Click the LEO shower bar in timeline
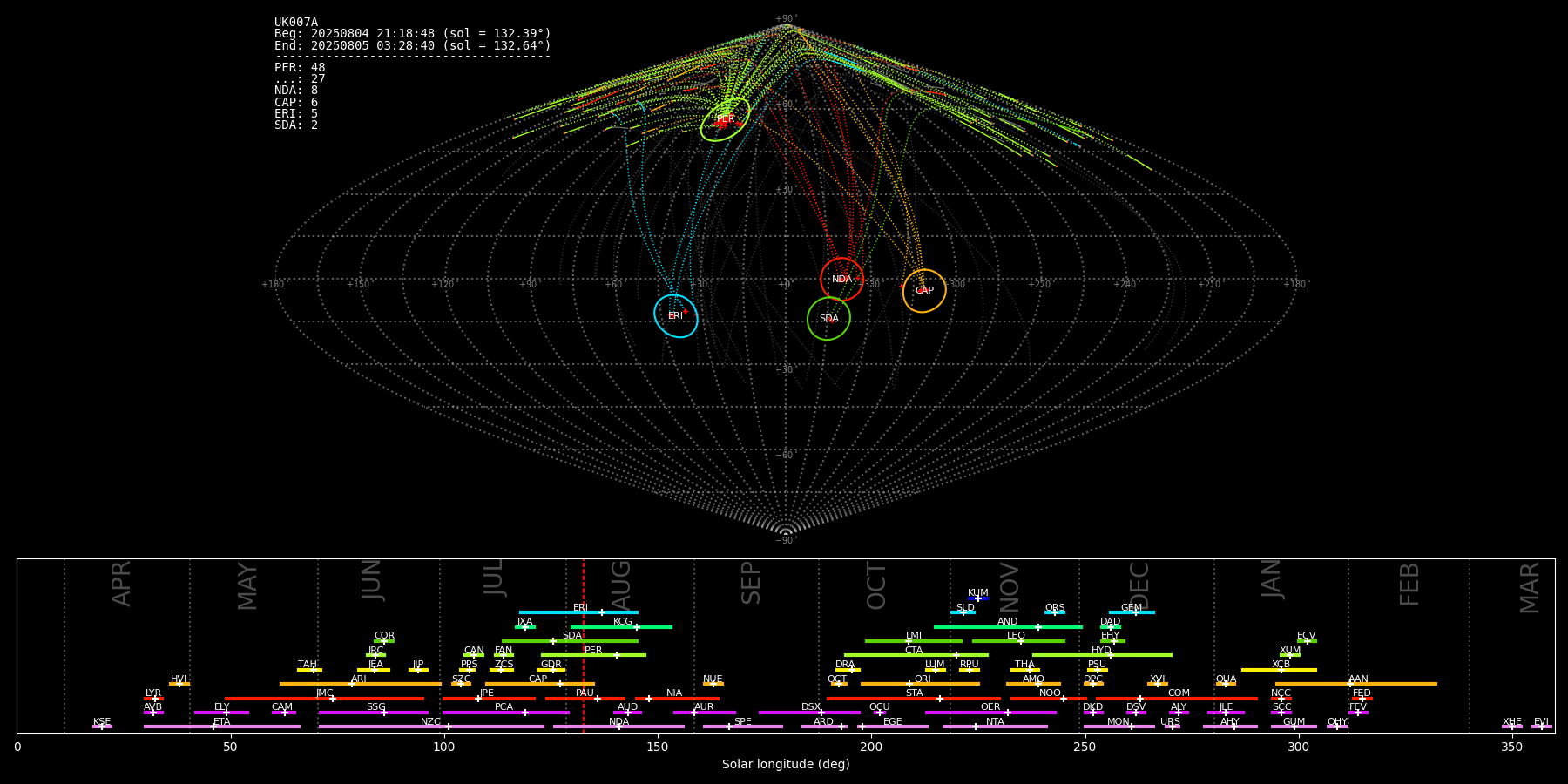The image size is (1568, 784). pyautogui.click(x=1018, y=641)
